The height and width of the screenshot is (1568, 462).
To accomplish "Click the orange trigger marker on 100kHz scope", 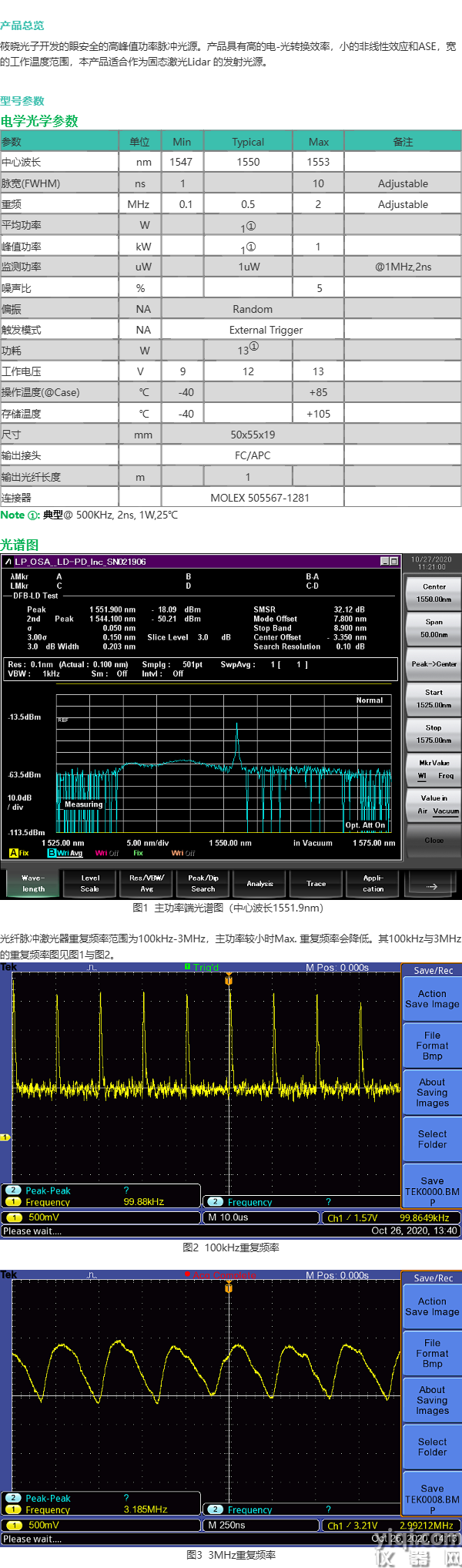I will click(229, 979).
